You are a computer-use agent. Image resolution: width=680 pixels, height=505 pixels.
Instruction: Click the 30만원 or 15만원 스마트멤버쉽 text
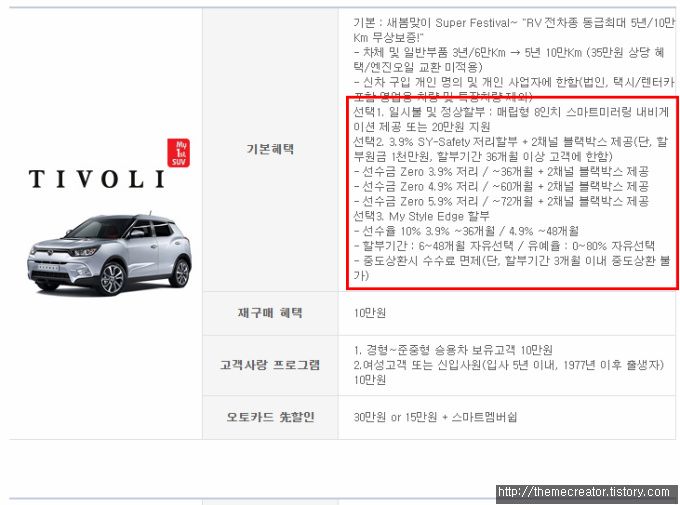tap(435, 417)
